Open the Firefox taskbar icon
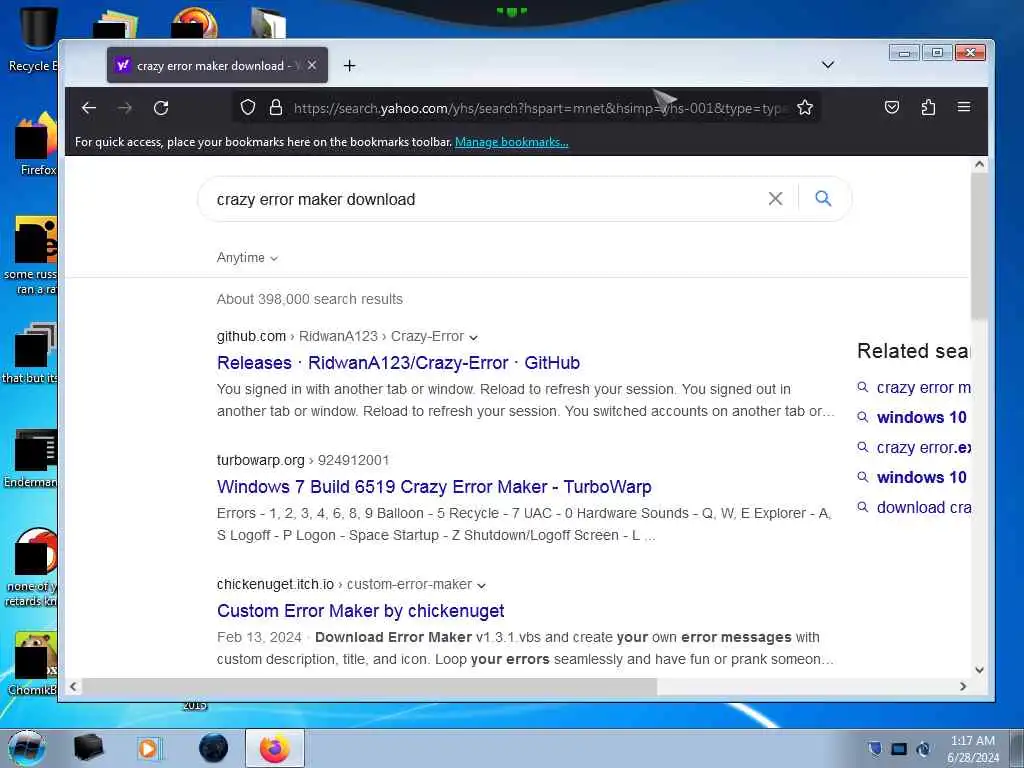1024x768 pixels. (274, 748)
